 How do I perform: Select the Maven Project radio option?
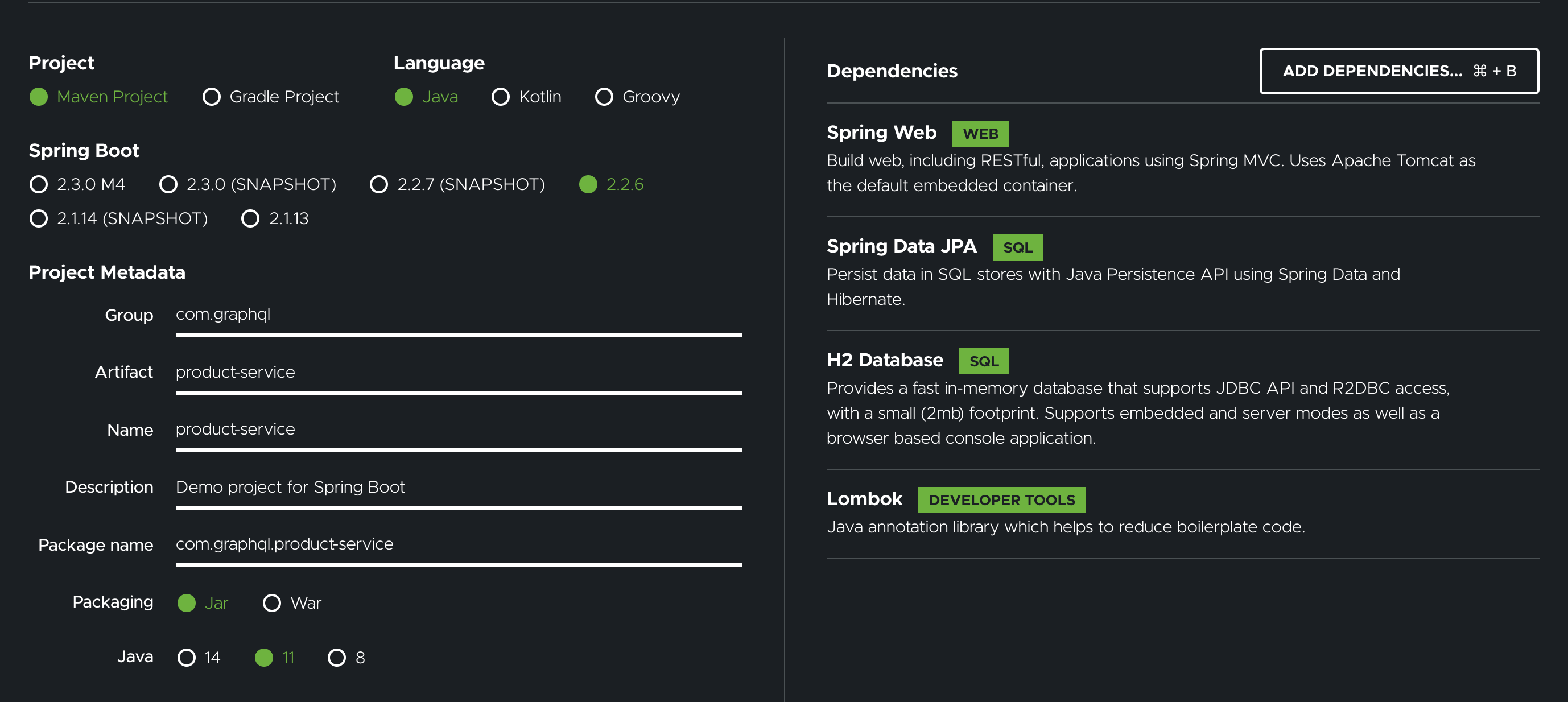pyautogui.click(x=98, y=97)
